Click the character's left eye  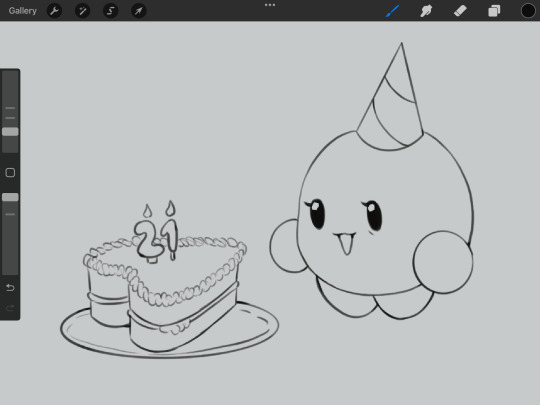(316, 214)
